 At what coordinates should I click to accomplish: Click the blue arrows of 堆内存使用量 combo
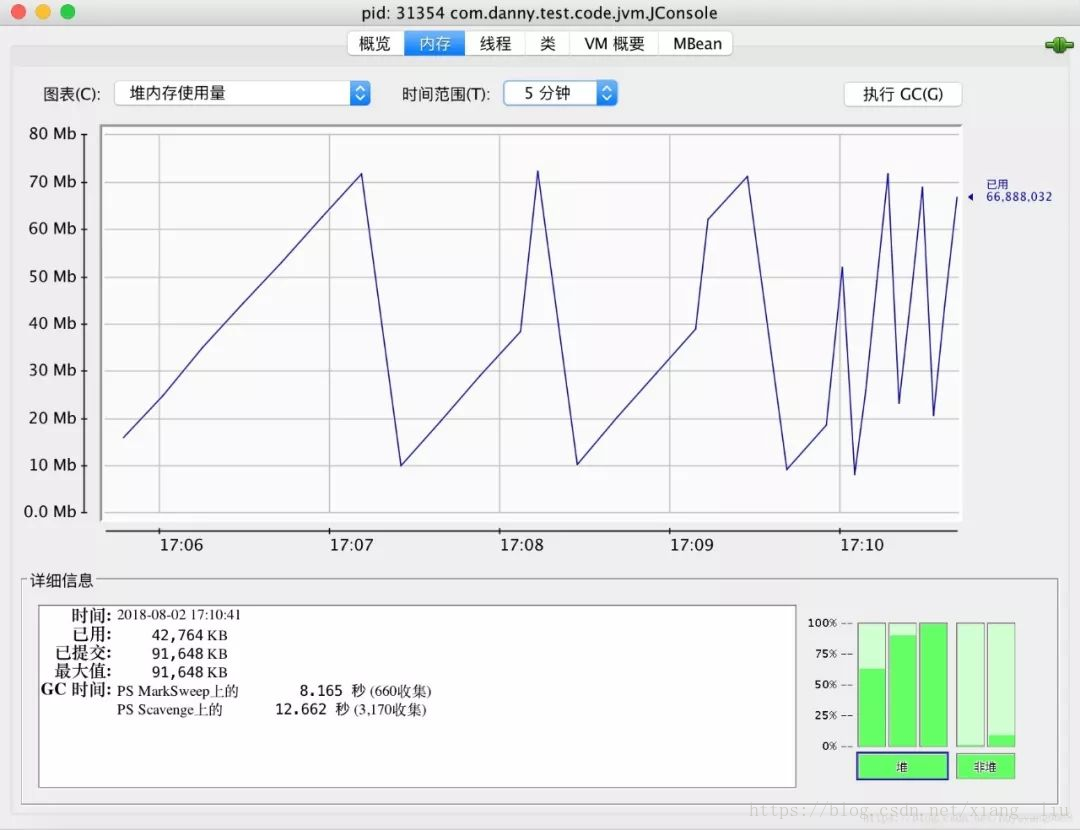(360, 93)
